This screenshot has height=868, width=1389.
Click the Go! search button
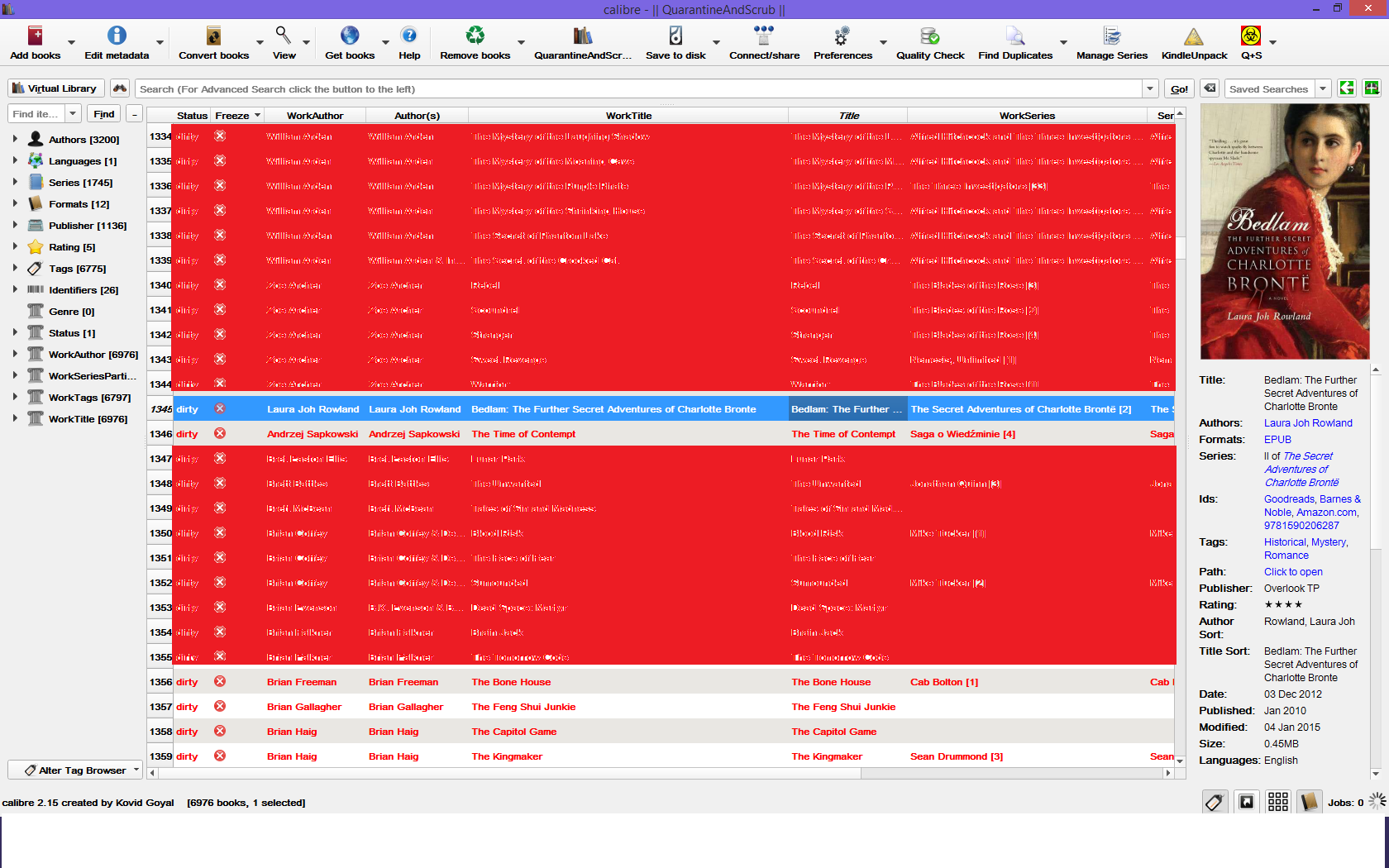point(1180,89)
